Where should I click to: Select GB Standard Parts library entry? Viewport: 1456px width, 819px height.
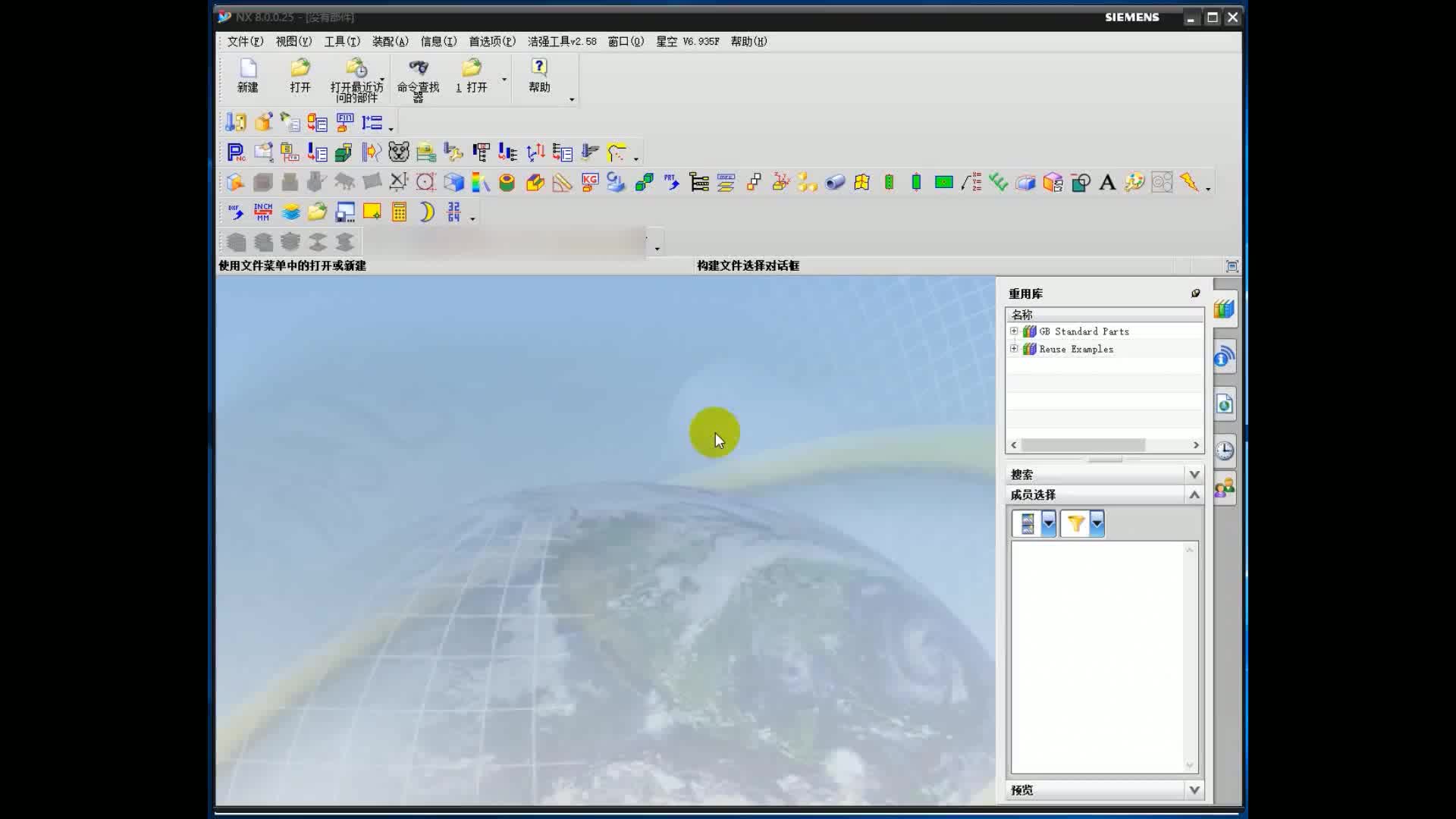coord(1084,331)
